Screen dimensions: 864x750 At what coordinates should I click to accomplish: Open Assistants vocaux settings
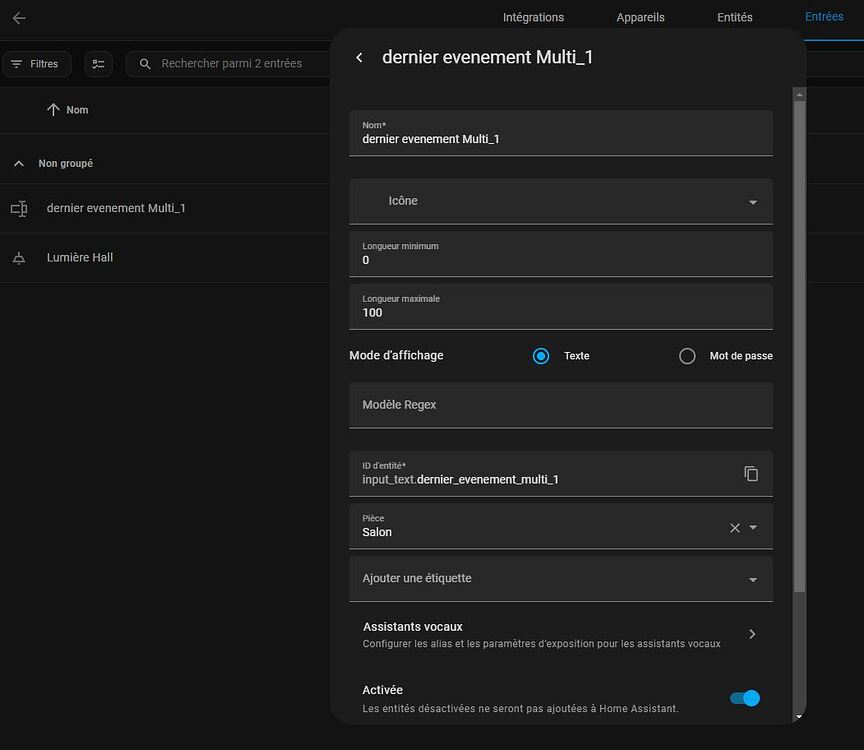[x=560, y=634]
